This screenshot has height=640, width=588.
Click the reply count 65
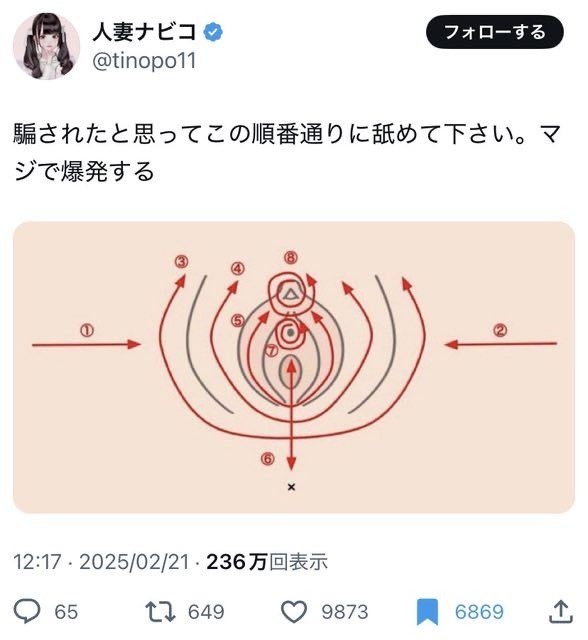pyautogui.click(x=66, y=612)
